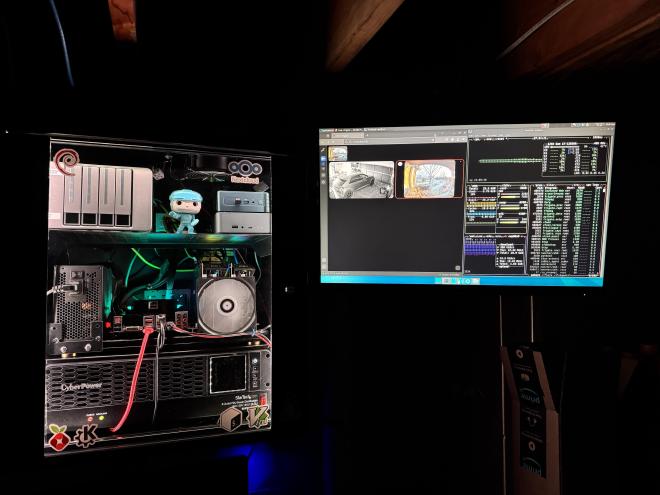Select the fisheye camera feed tile
The width and height of the screenshot is (660, 495).
pos(432,179)
